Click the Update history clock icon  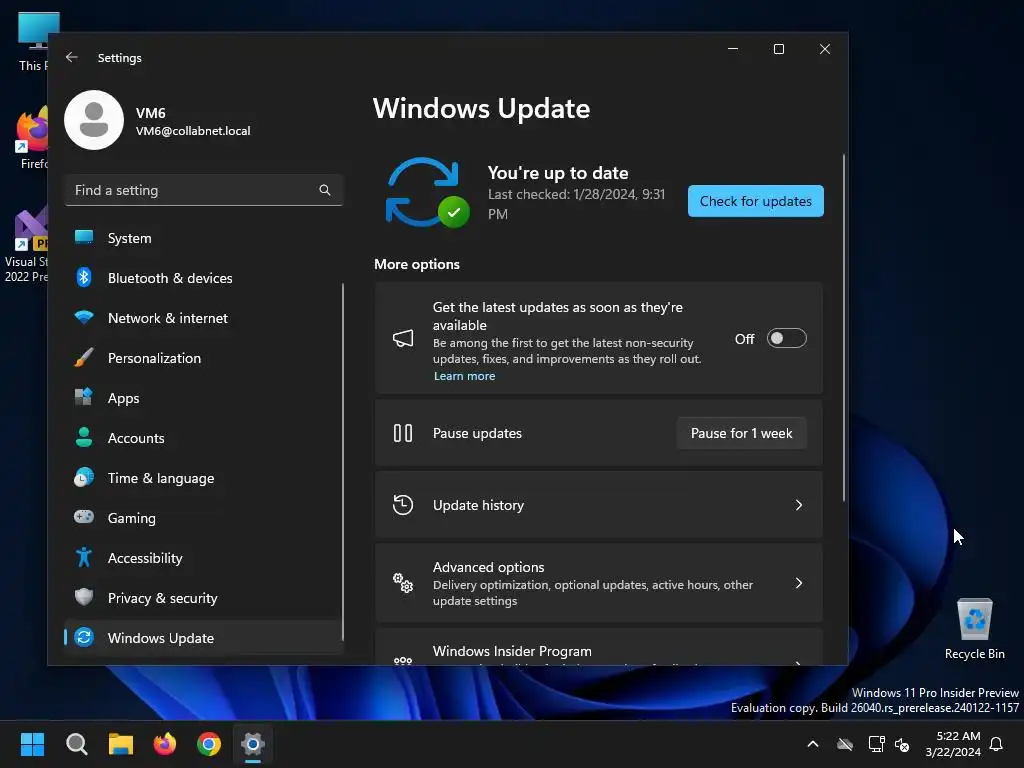click(403, 505)
